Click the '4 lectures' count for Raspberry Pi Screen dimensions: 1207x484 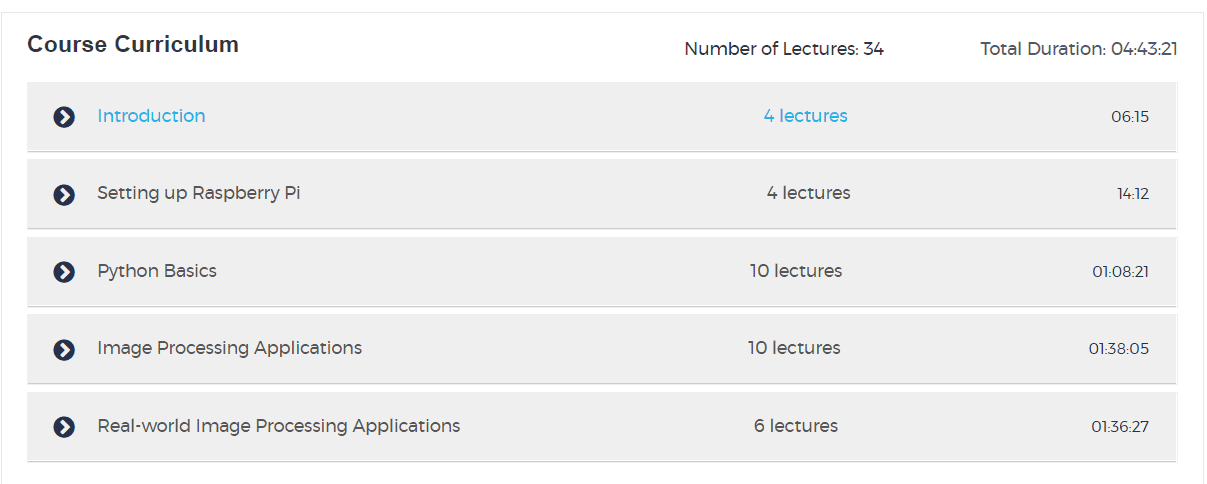[808, 193]
